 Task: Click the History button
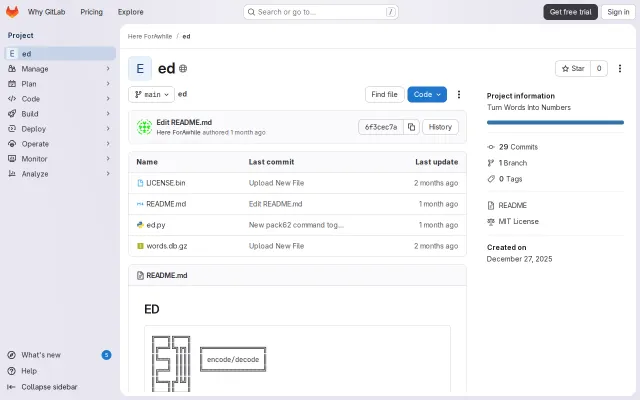coord(440,127)
